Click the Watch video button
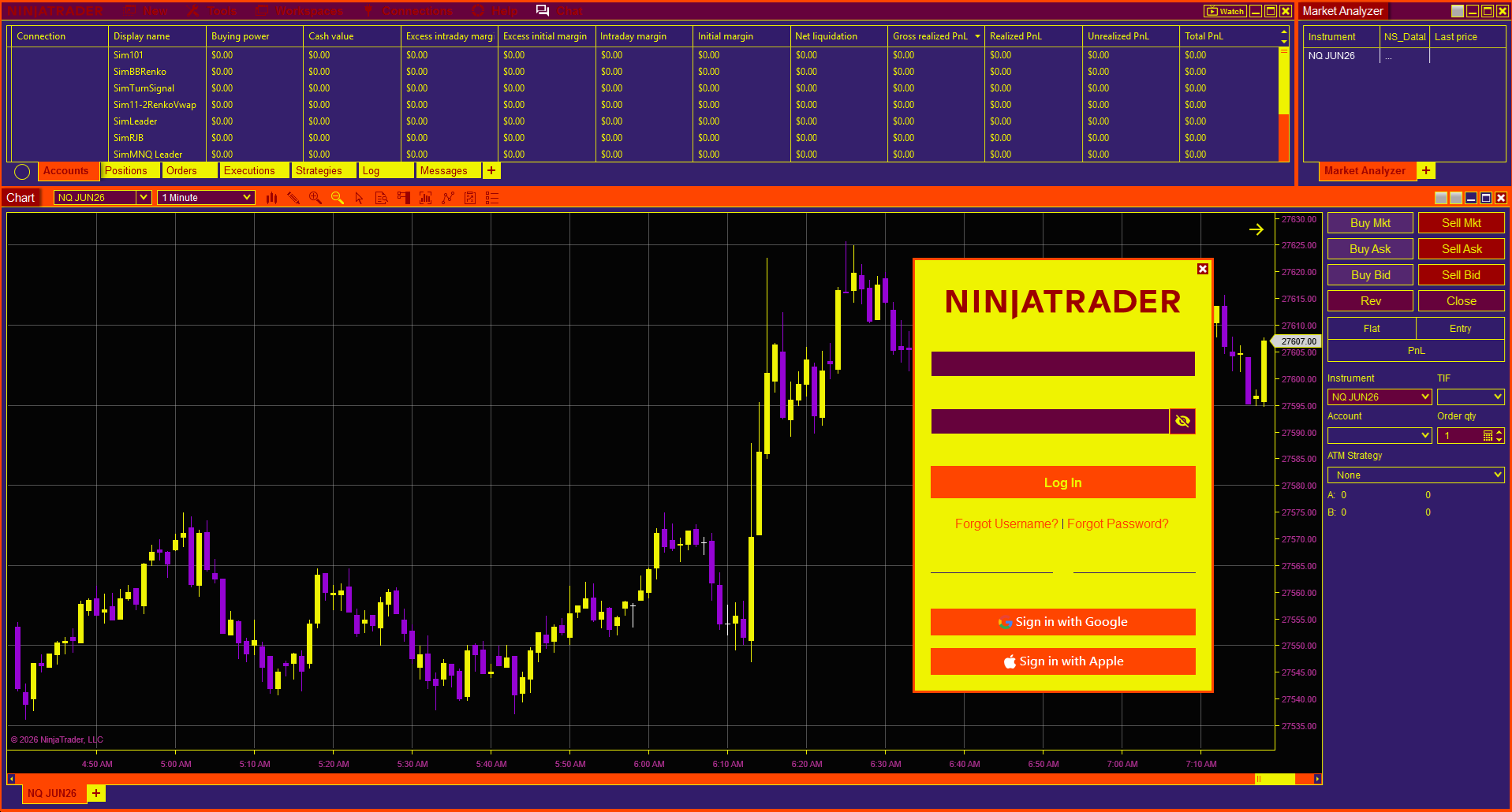The image size is (1512, 812). pyautogui.click(x=1225, y=11)
